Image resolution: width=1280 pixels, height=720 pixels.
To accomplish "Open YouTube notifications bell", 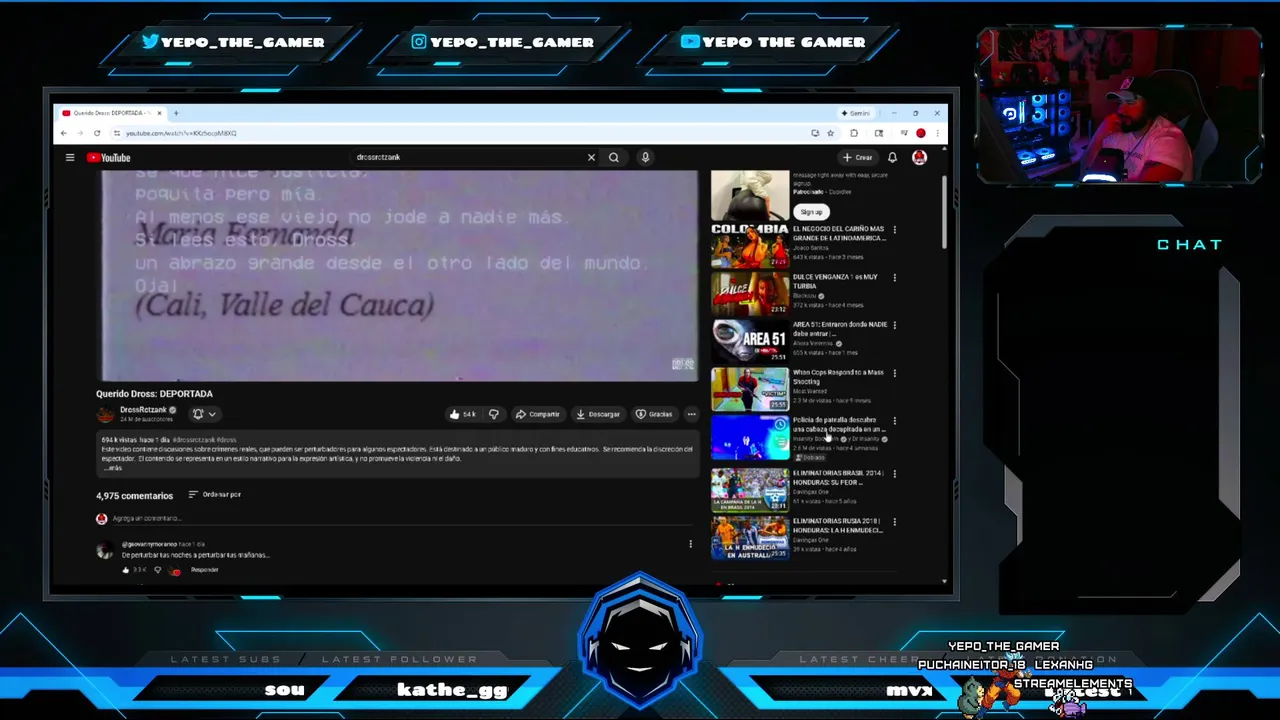I will point(892,157).
